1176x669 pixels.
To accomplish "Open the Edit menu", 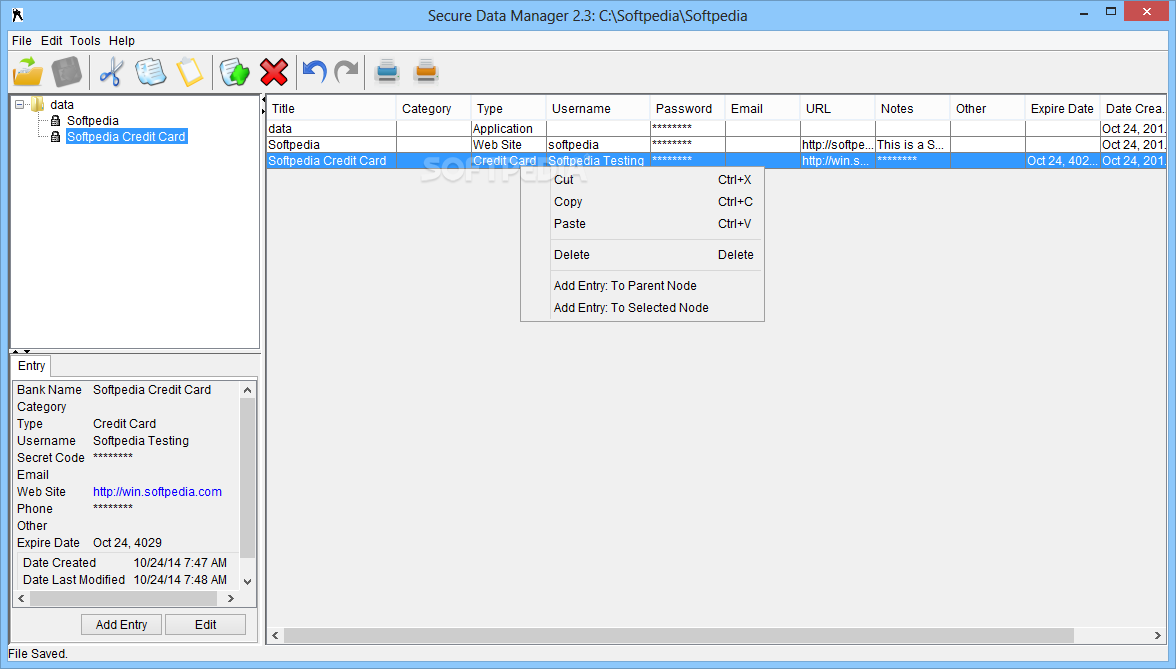I will [x=51, y=40].
